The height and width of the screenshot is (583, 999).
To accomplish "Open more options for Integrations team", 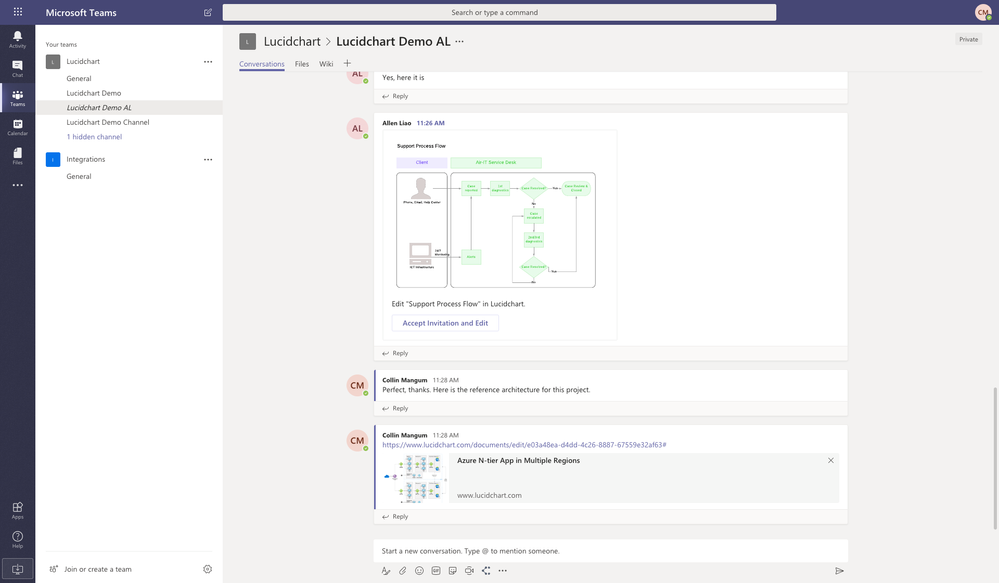I will pos(208,159).
